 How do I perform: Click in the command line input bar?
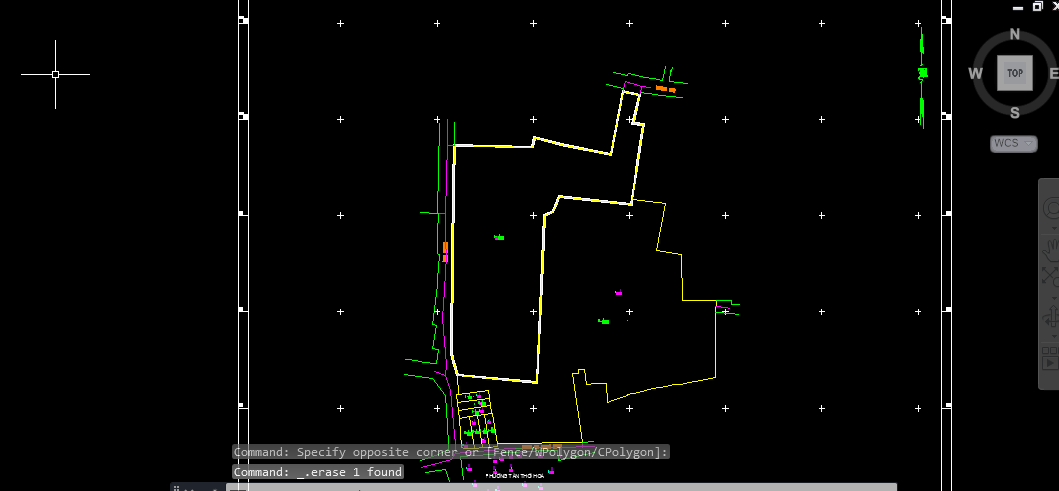click(560, 487)
